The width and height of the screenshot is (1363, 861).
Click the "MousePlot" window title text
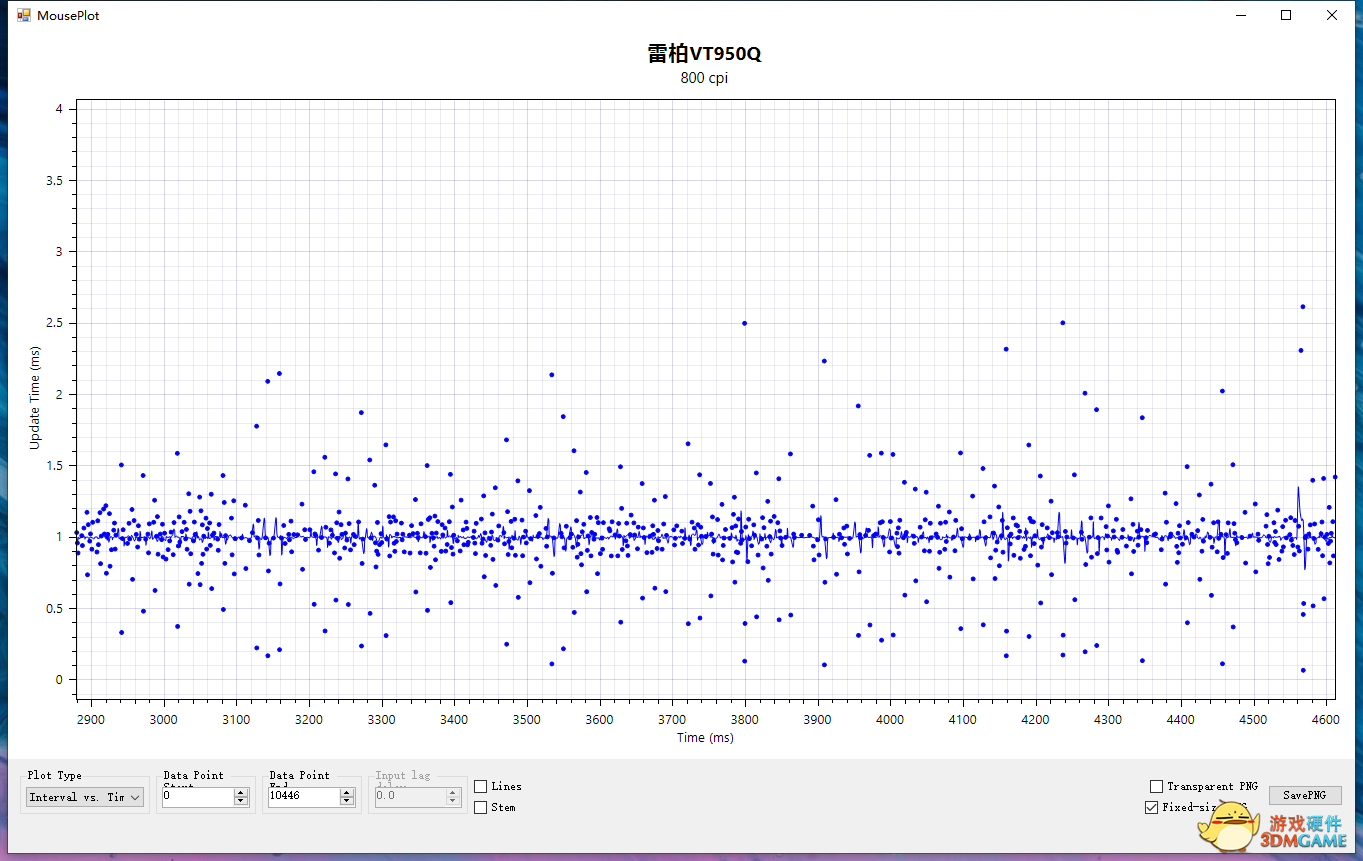[x=68, y=16]
